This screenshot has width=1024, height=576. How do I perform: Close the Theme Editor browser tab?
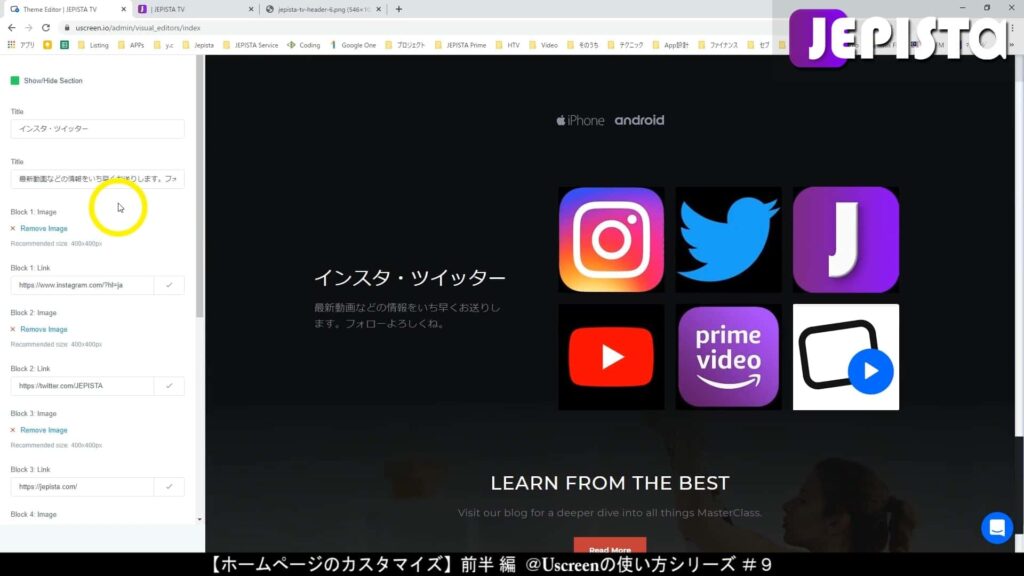pyautogui.click(x=123, y=9)
